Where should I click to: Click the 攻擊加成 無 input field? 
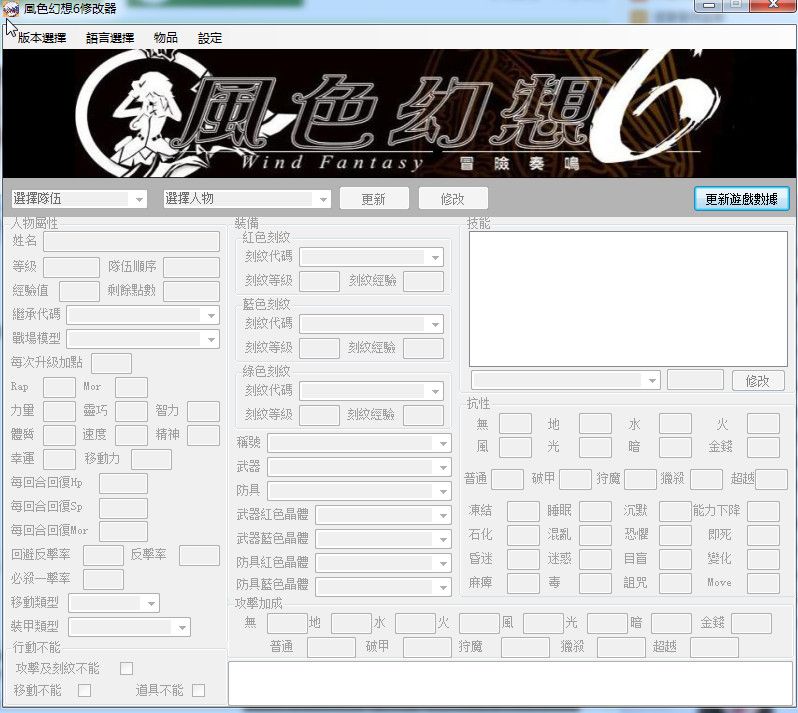point(288,623)
